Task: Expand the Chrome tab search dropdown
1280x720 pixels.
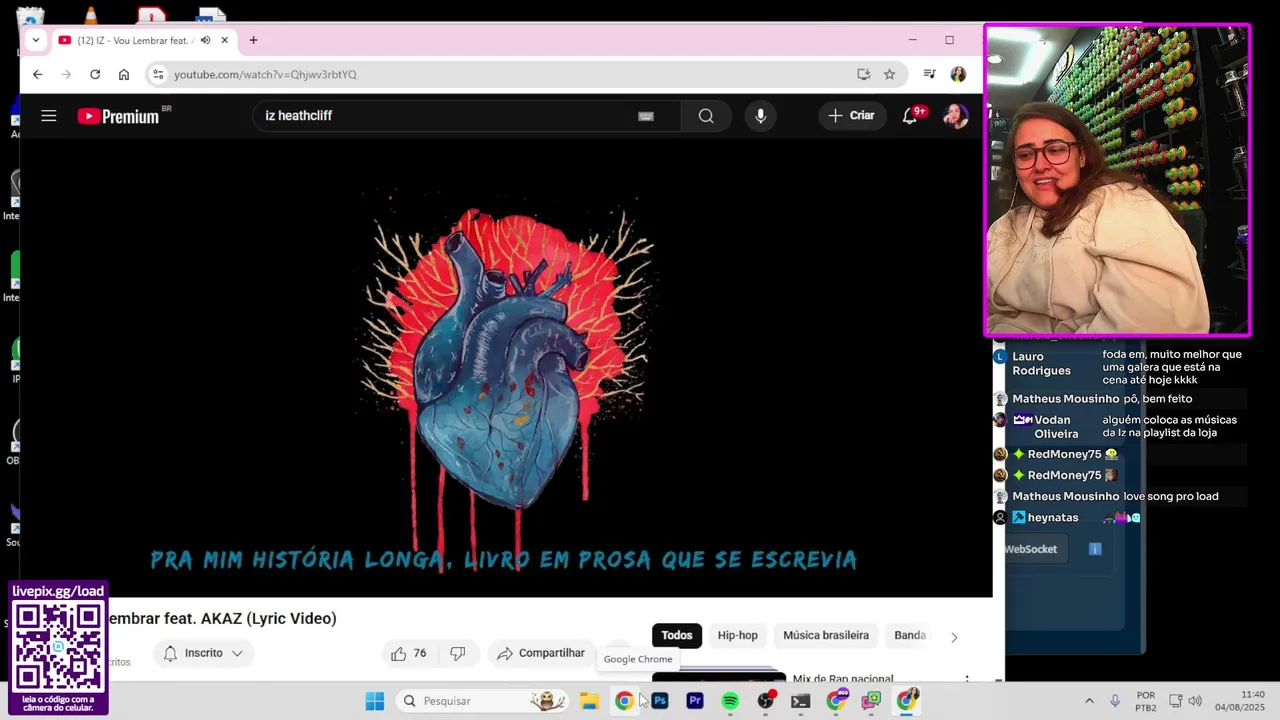Action: click(x=35, y=40)
